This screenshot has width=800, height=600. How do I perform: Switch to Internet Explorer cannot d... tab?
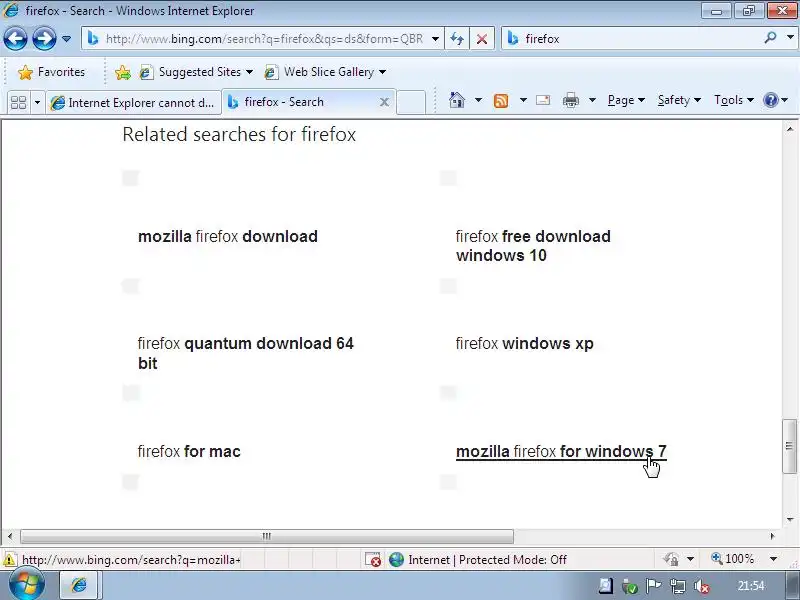click(133, 103)
